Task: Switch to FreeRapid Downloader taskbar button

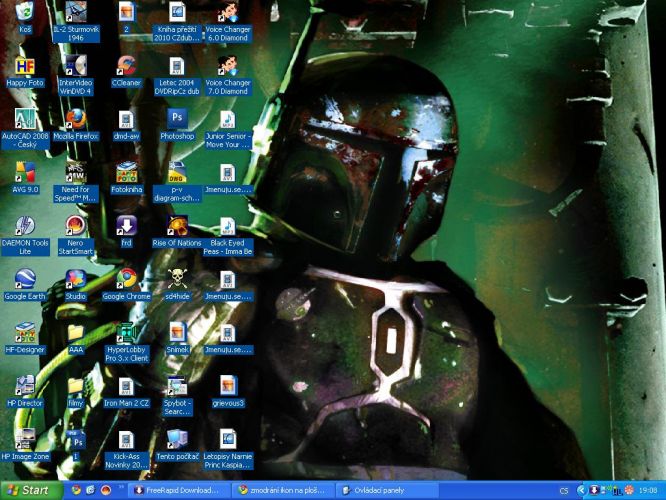Action: [180, 490]
